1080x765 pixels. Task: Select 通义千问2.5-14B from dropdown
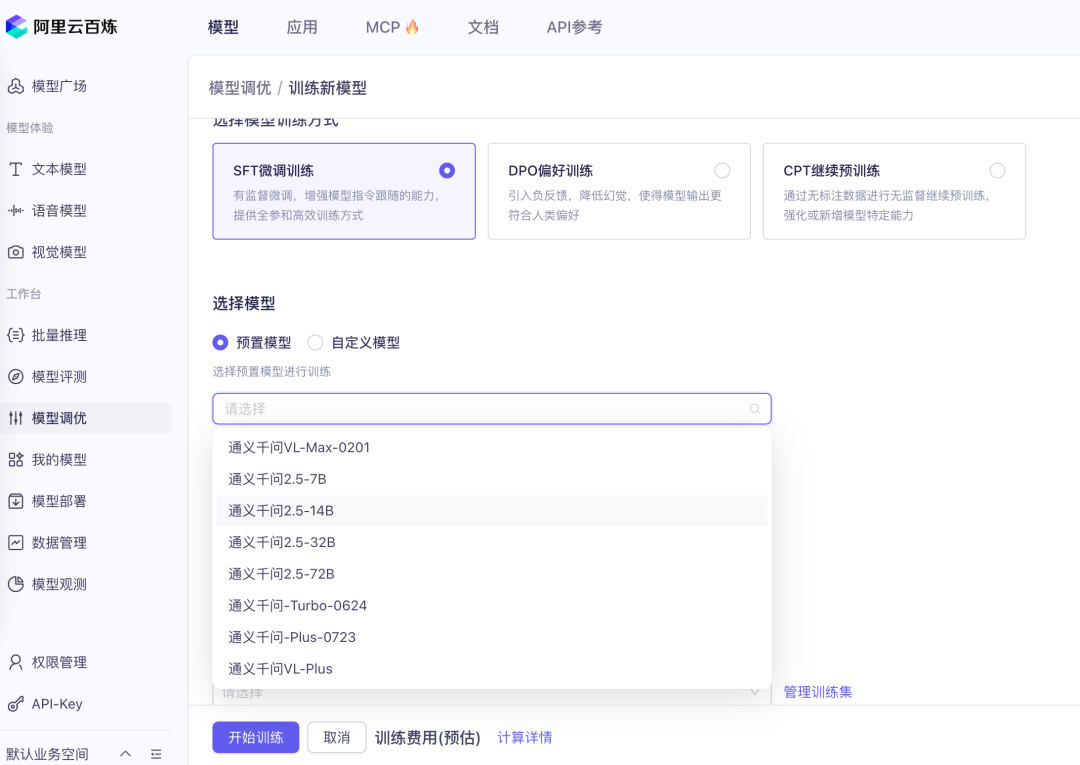(x=492, y=511)
